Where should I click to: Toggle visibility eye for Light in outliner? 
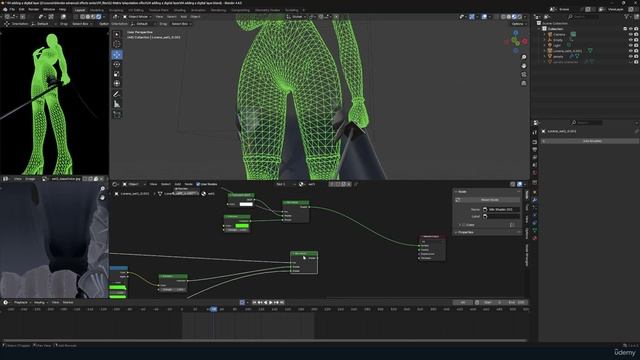pos(631,46)
